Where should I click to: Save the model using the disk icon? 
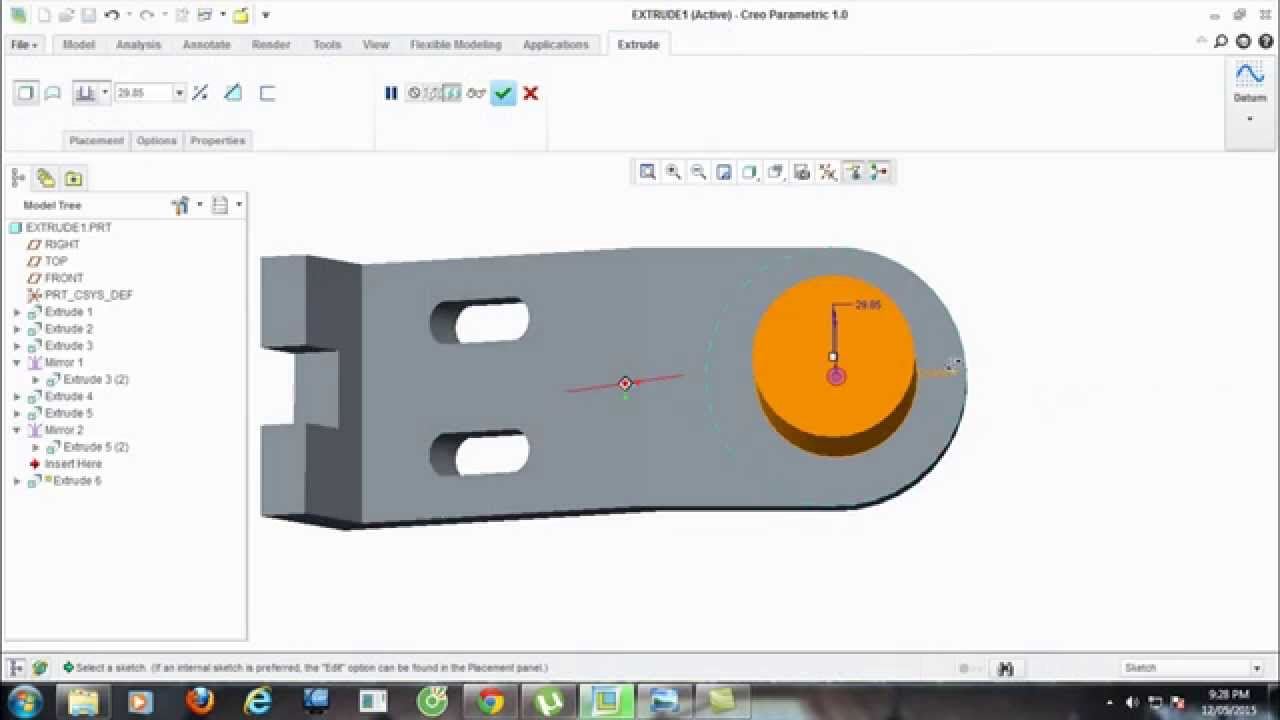[x=88, y=15]
